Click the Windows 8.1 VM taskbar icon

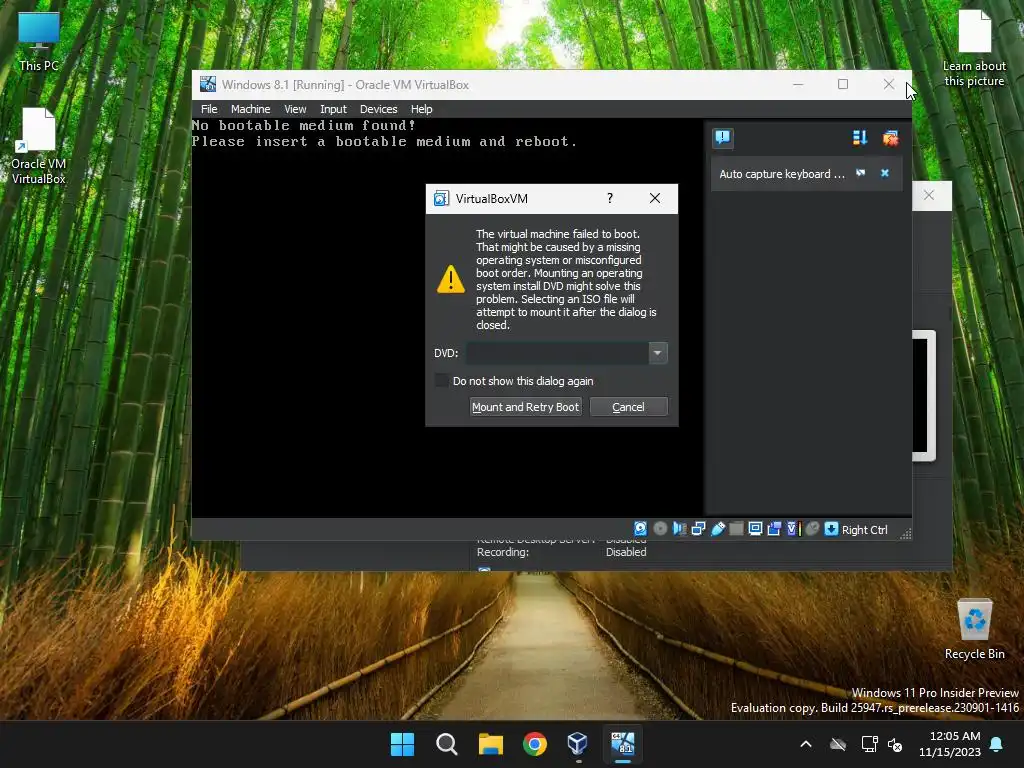click(622, 744)
